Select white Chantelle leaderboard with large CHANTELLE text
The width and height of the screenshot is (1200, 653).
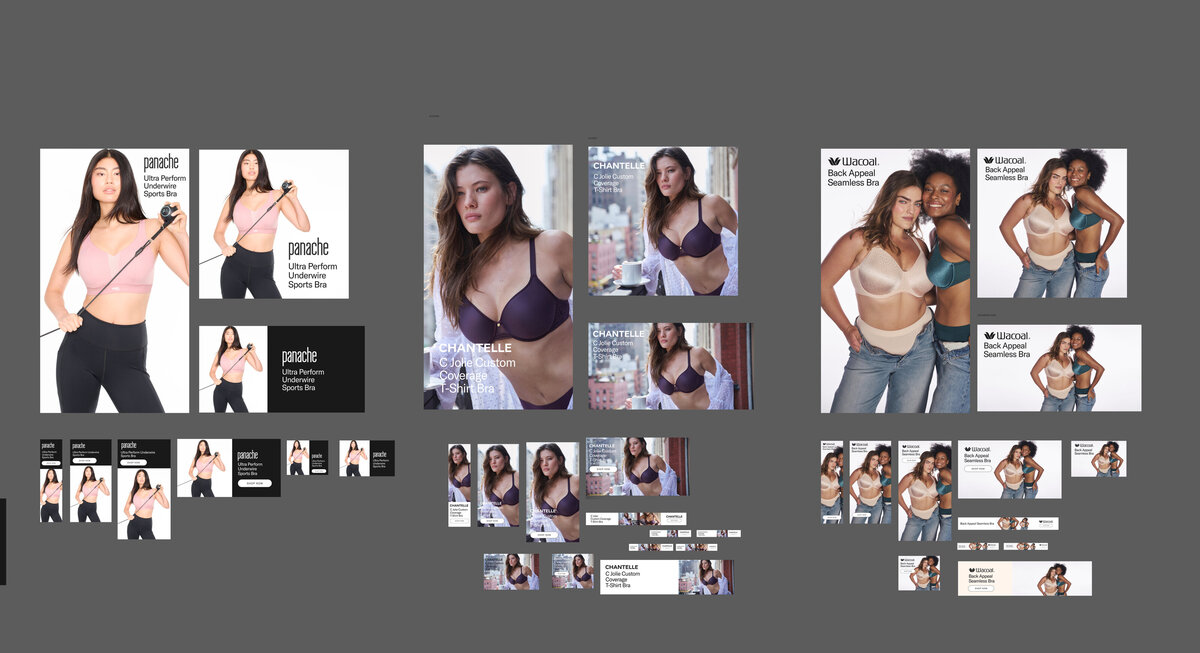[x=667, y=577]
